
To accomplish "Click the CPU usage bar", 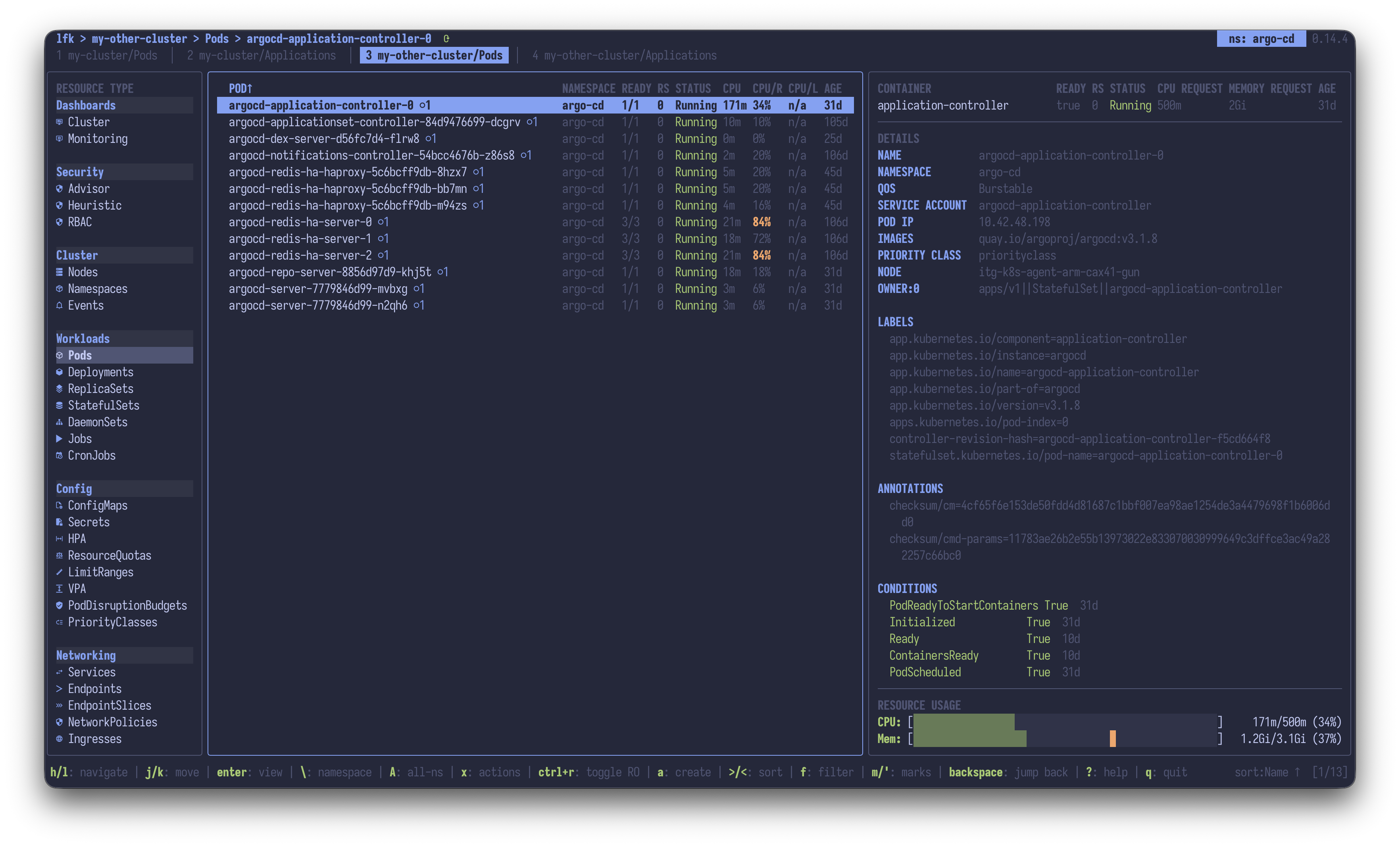I will tap(1065, 722).
